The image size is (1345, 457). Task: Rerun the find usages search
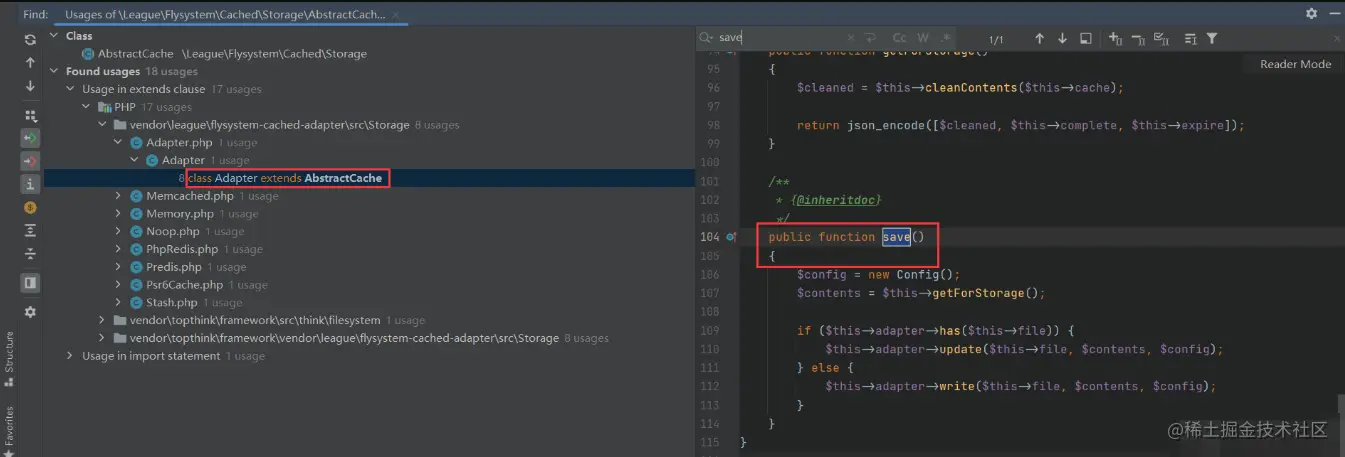pyautogui.click(x=30, y=39)
